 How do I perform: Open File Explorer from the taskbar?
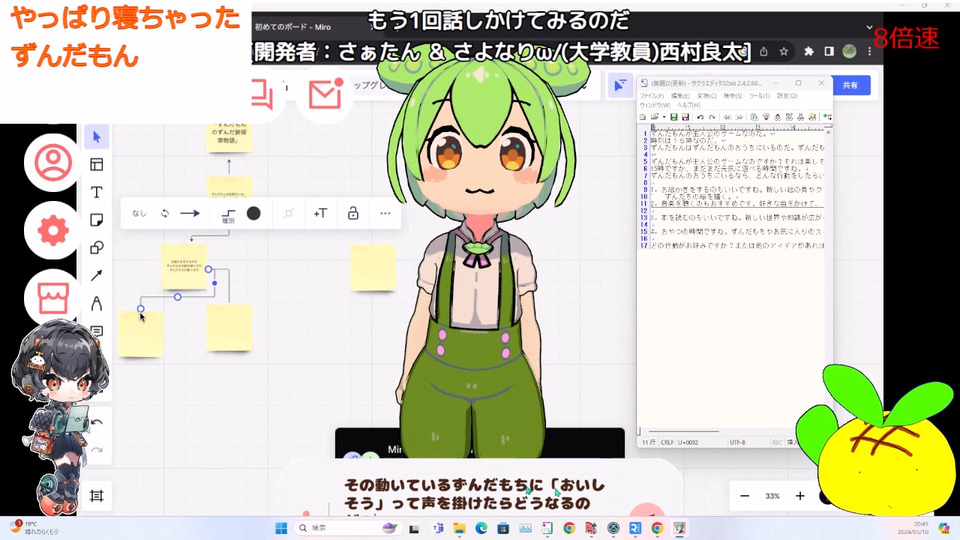(459, 528)
